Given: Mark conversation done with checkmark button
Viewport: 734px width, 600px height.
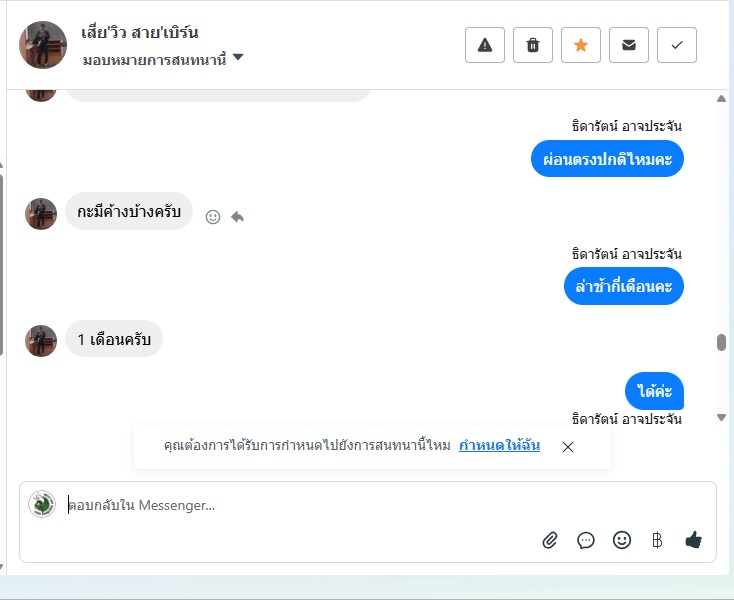Looking at the screenshot, I should click(676, 45).
